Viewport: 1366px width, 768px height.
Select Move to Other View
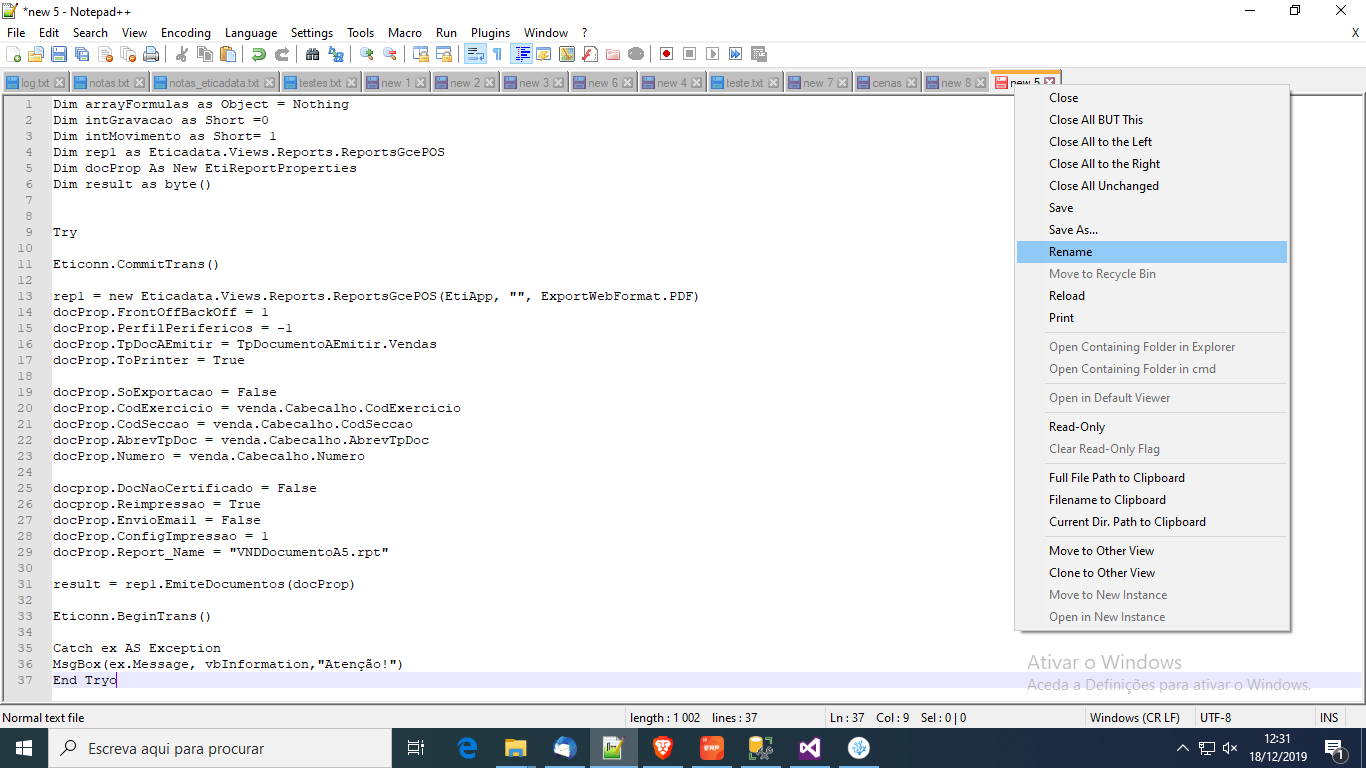pyautogui.click(x=1152, y=551)
